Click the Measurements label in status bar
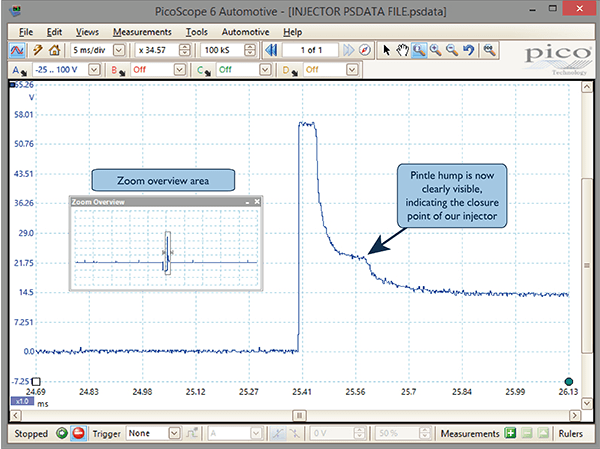This screenshot has width=600, height=449. (470, 433)
